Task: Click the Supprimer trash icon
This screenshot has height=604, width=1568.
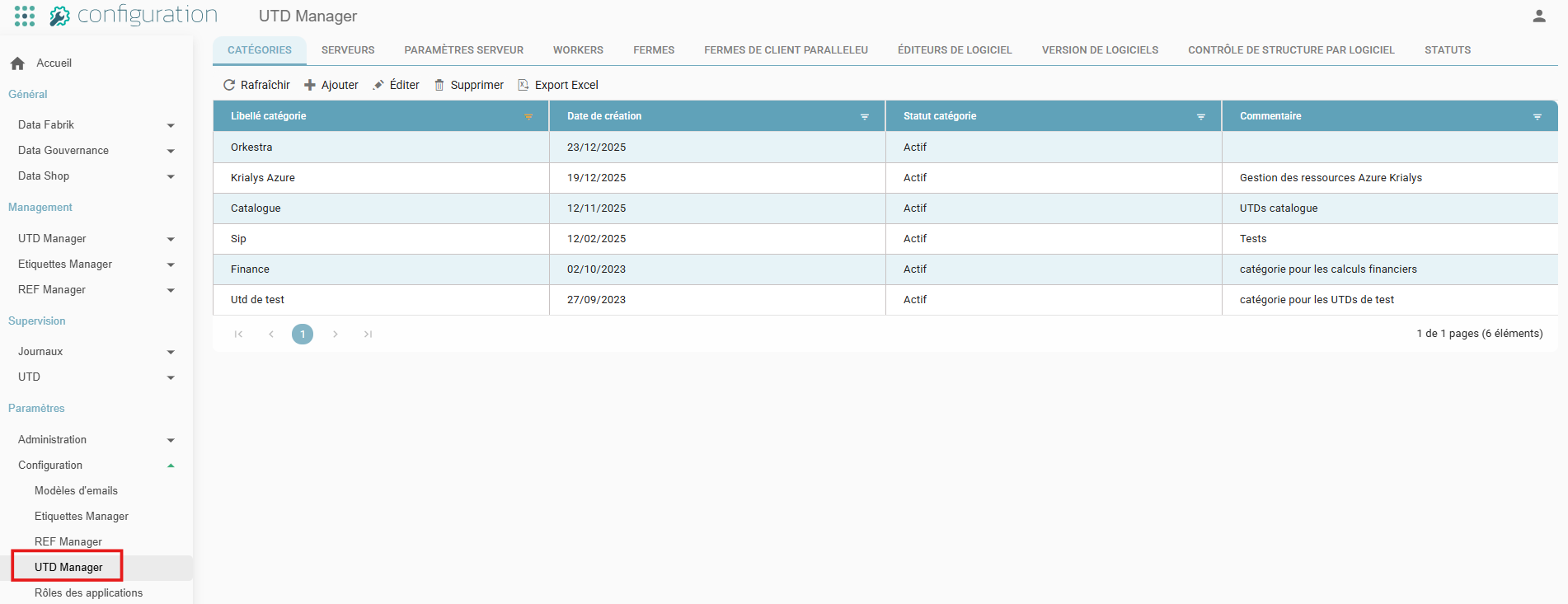Action: 439,85
